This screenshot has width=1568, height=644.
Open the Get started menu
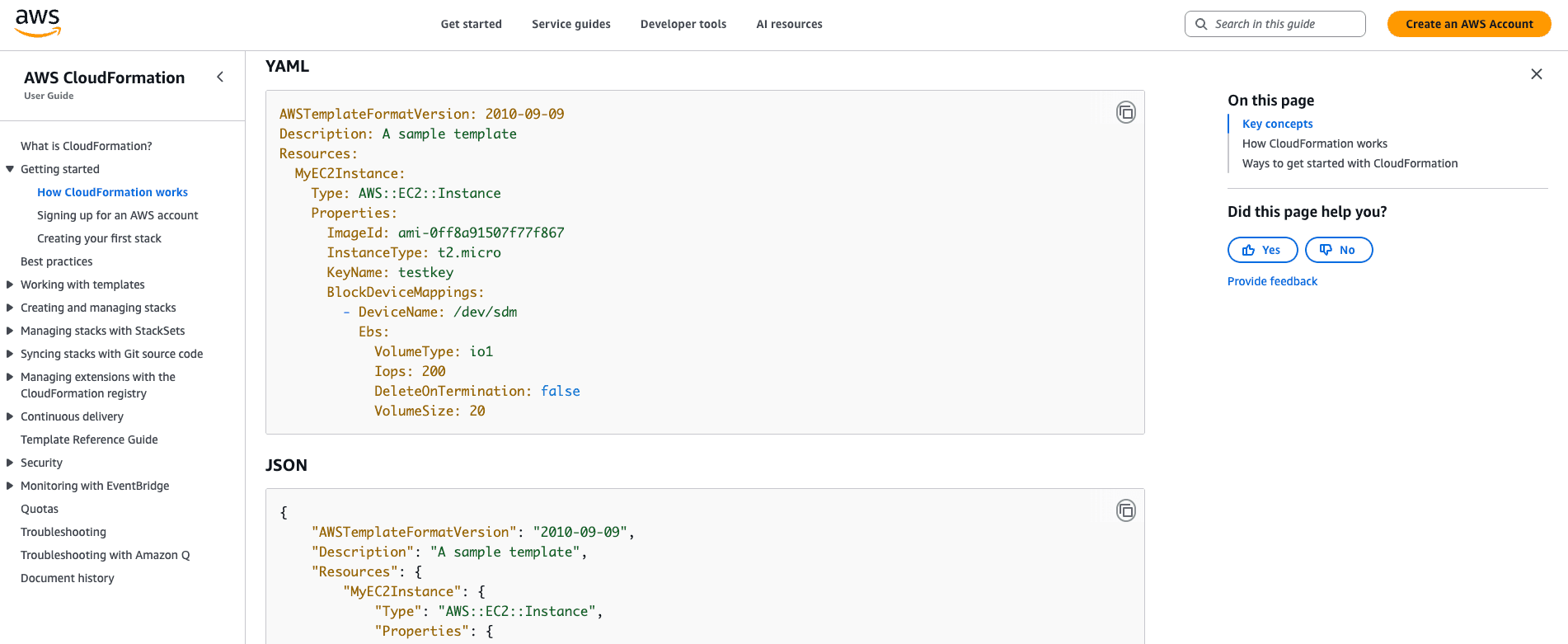pos(471,24)
